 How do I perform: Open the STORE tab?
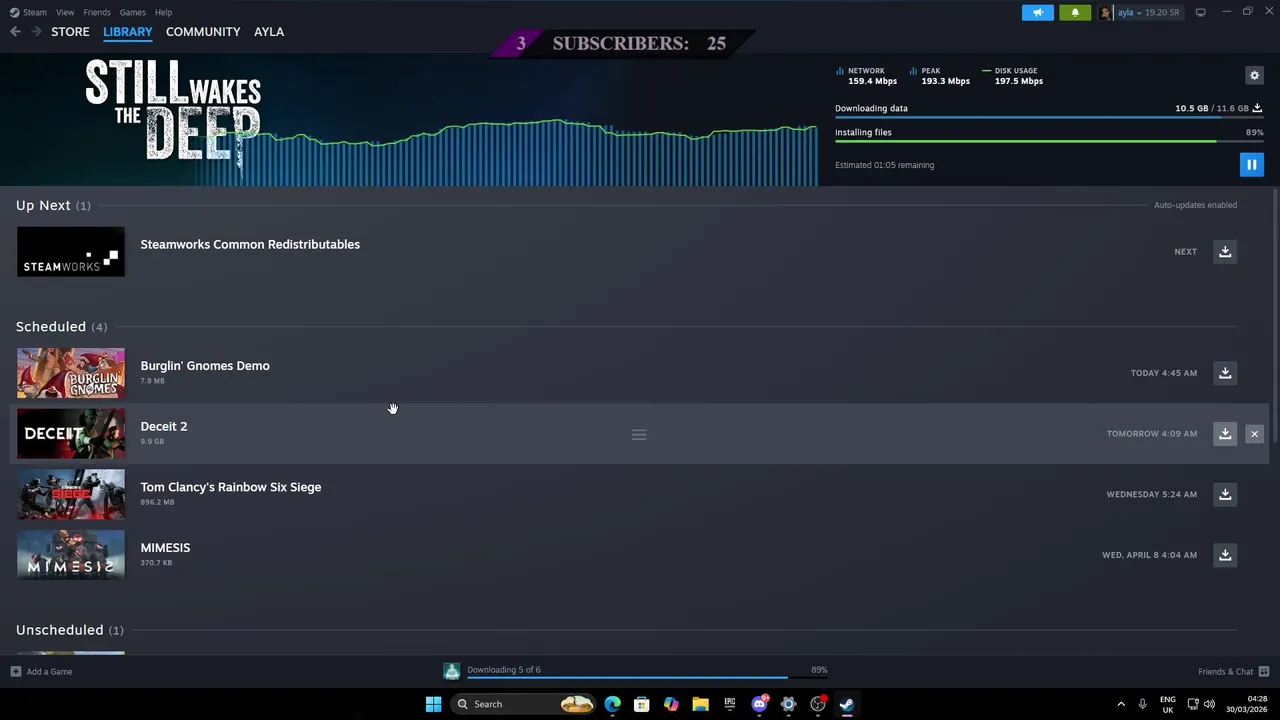tap(70, 32)
